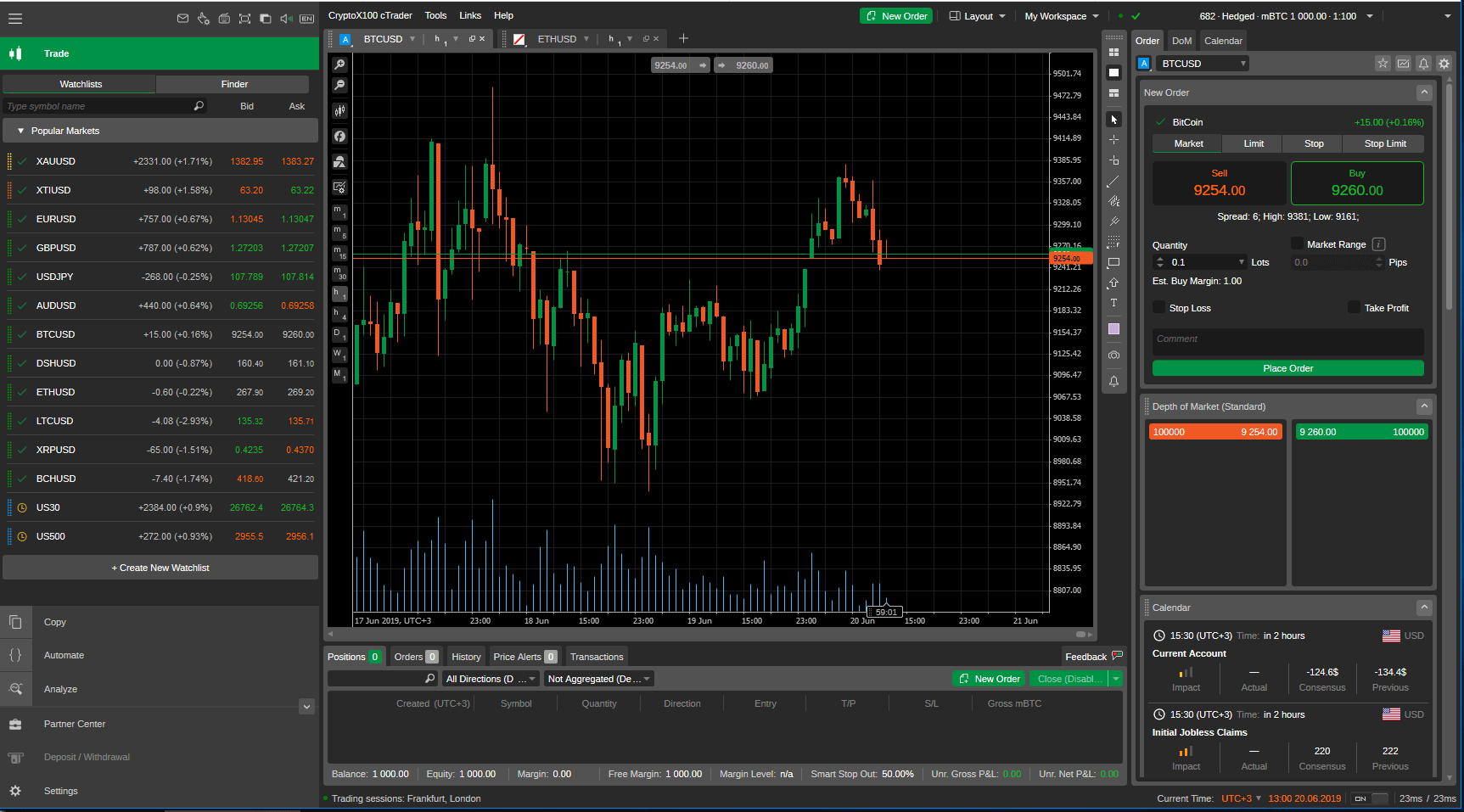Add BTCUSD to favorites star icon

pyautogui.click(x=1383, y=63)
